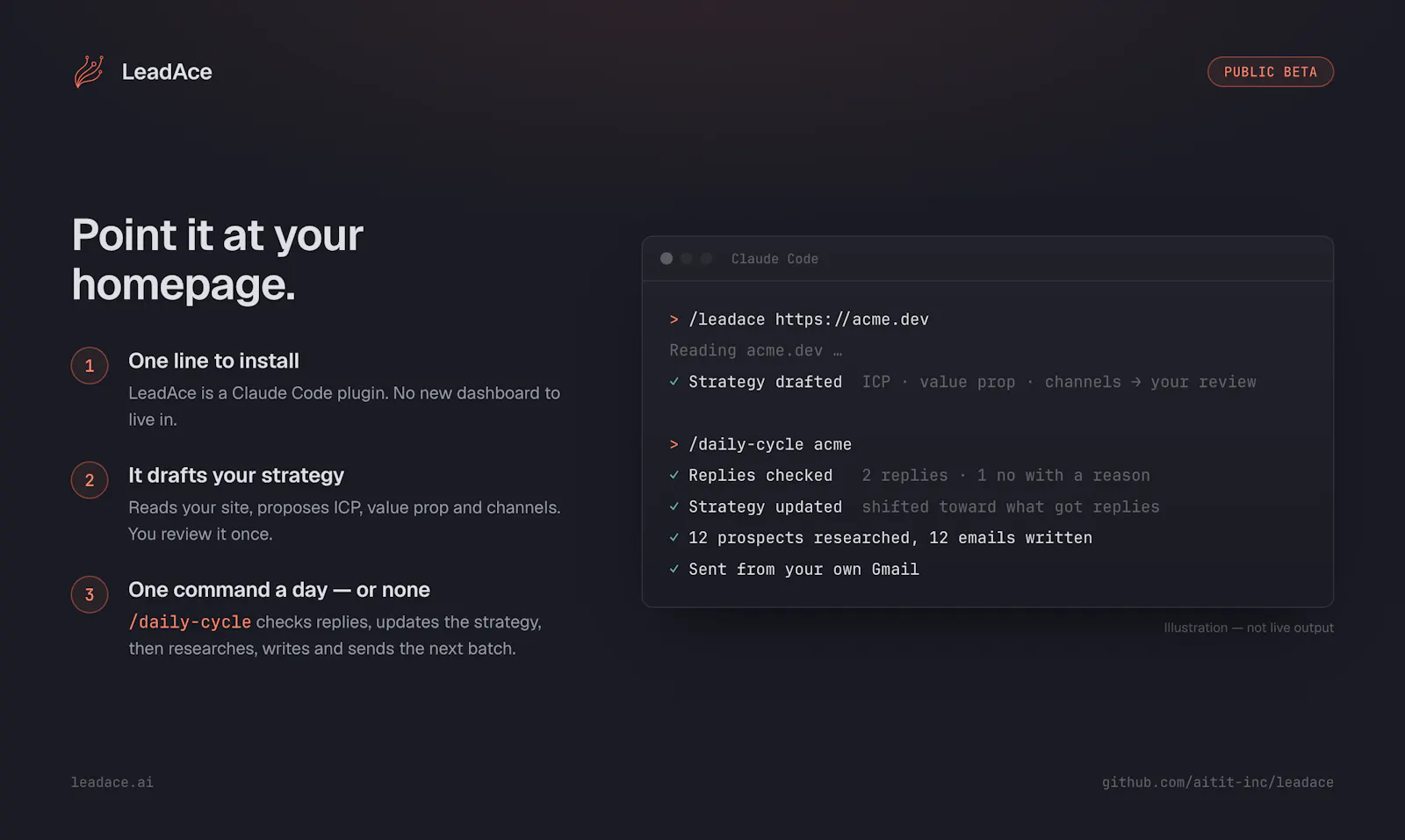Click the checkmark beside 'Sent from your own Gmail'
This screenshot has width=1405, height=840.
(674, 569)
